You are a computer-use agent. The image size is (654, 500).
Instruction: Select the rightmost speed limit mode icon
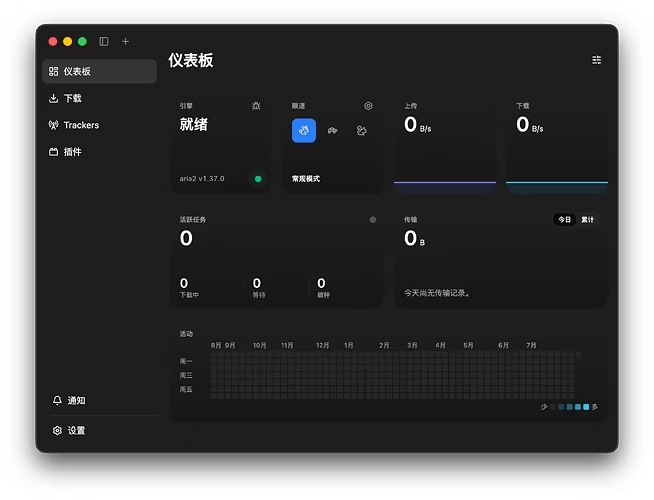click(362, 131)
